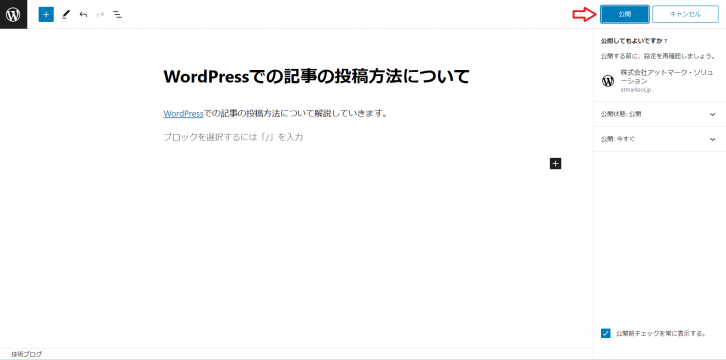726x360 pixels.
Task: Click the キャンセル cancel button
Action: tap(685, 14)
